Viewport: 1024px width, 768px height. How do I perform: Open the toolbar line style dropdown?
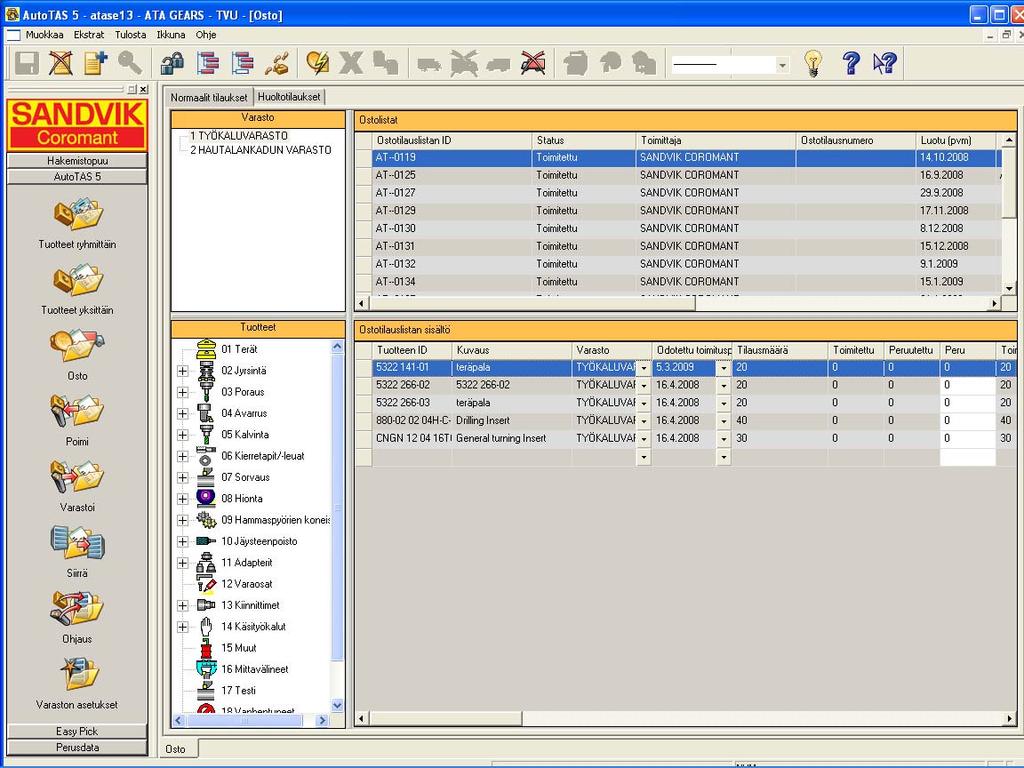[782, 65]
